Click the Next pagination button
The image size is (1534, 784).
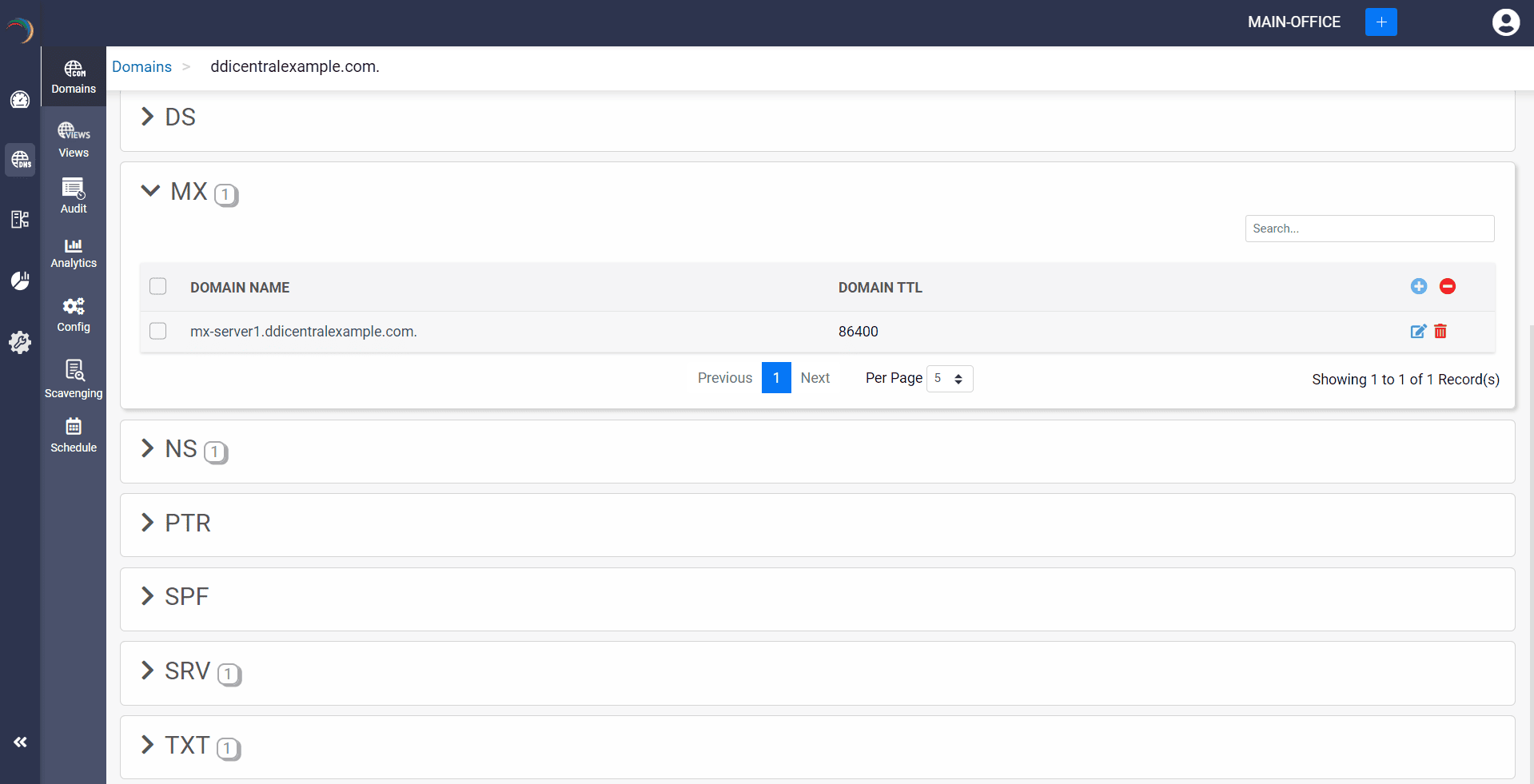[815, 378]
